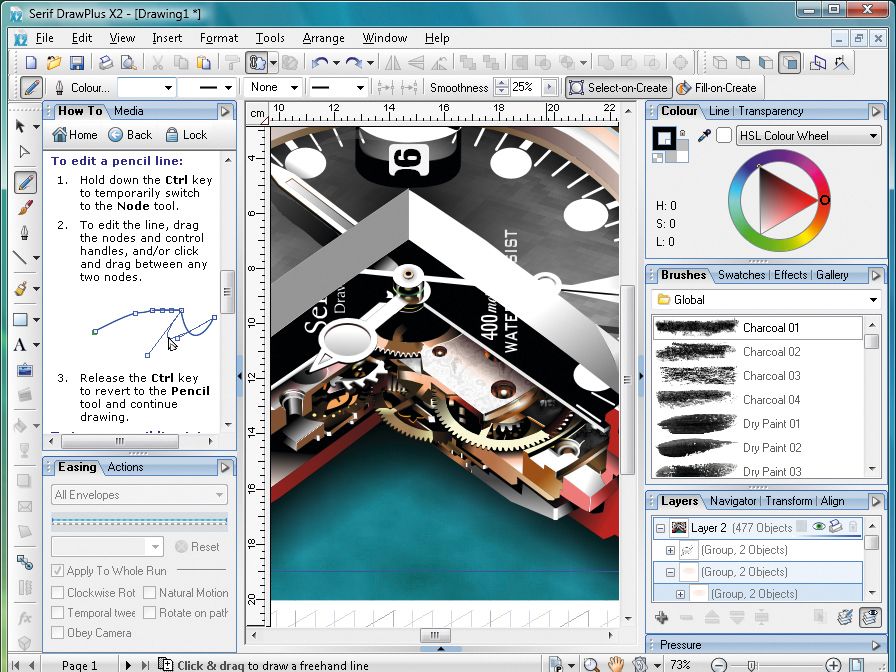Click the Add Layer plus icon
Image resolution: width=896 pixels, height=672 pixels.
[x=662, y=617]
